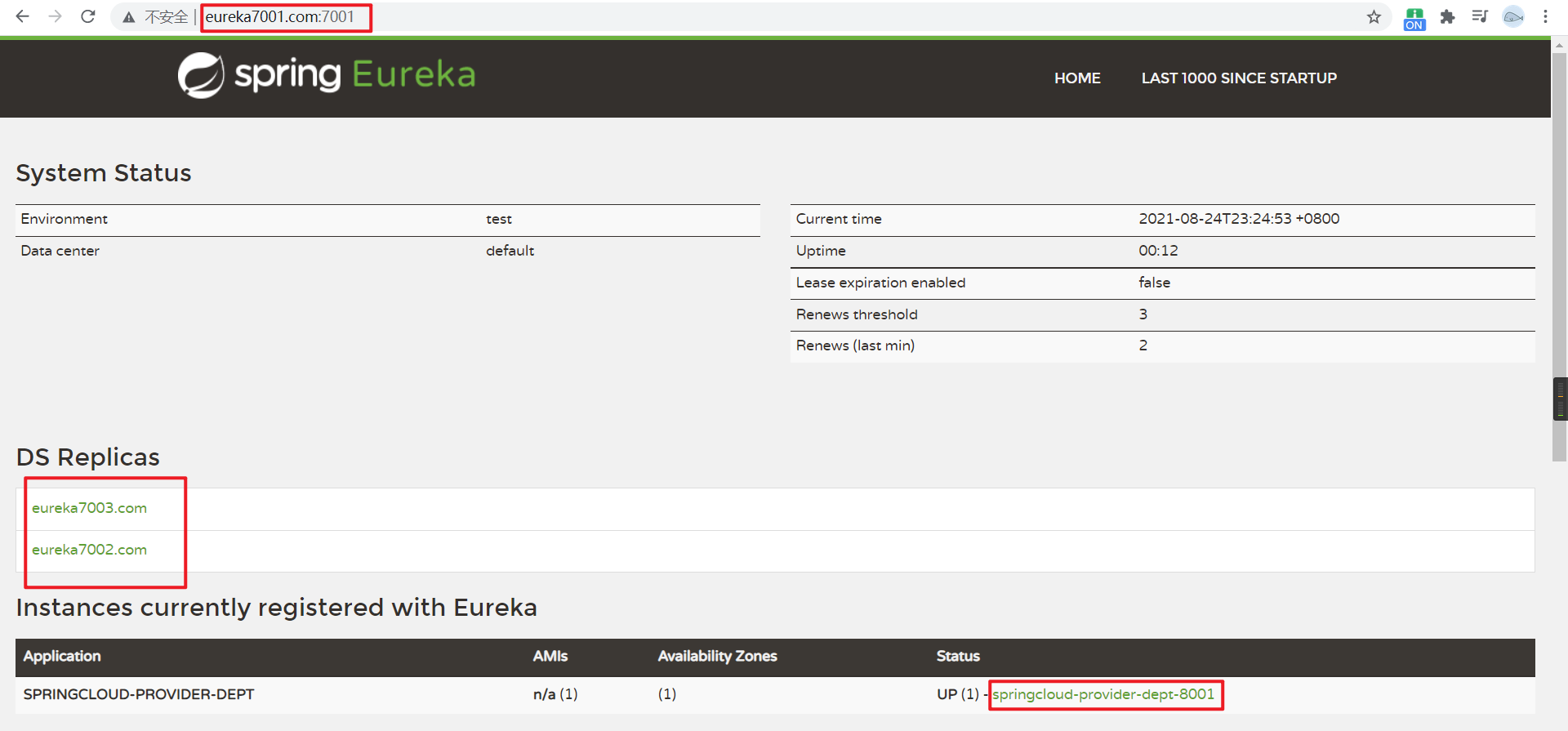This screenshot has width=1568, height=731.
Task: Click the UP (1) status text
Action: click(958, 694)
